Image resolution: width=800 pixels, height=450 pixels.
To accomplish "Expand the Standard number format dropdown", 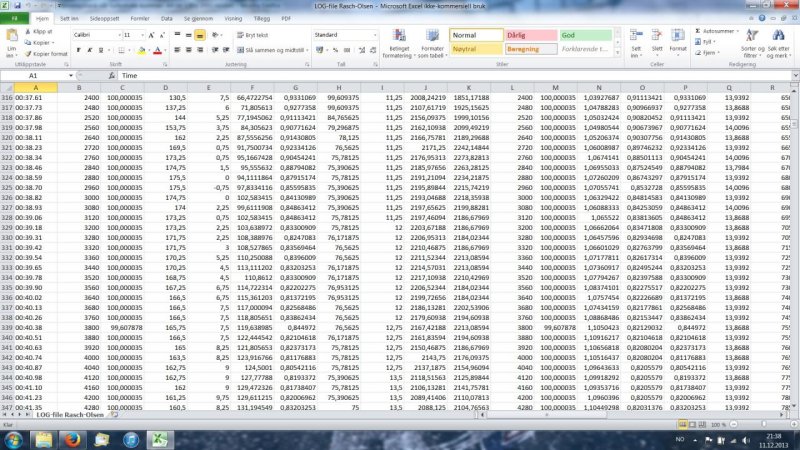I will point(375,34).
